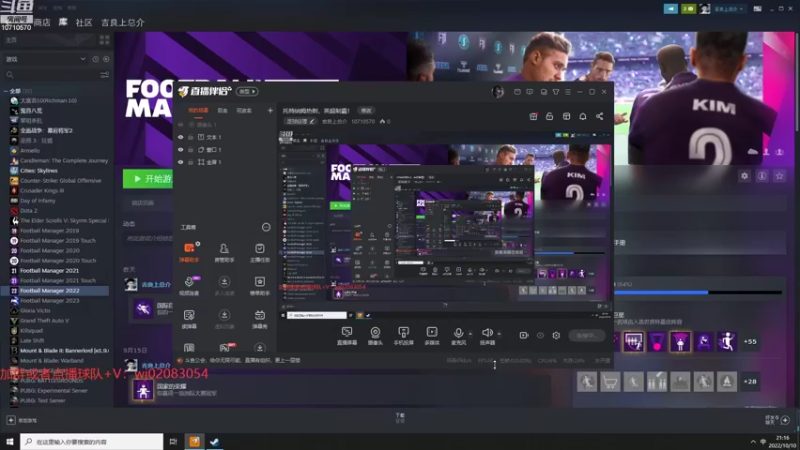Toggle lock on 窗口 1 source
The height and width of the screenshot is (450, 800).
point(190,149)
